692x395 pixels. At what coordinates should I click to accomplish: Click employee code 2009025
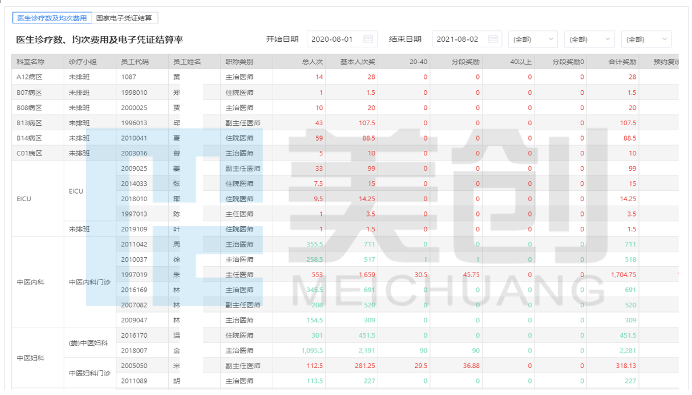[x=134, y=169]
